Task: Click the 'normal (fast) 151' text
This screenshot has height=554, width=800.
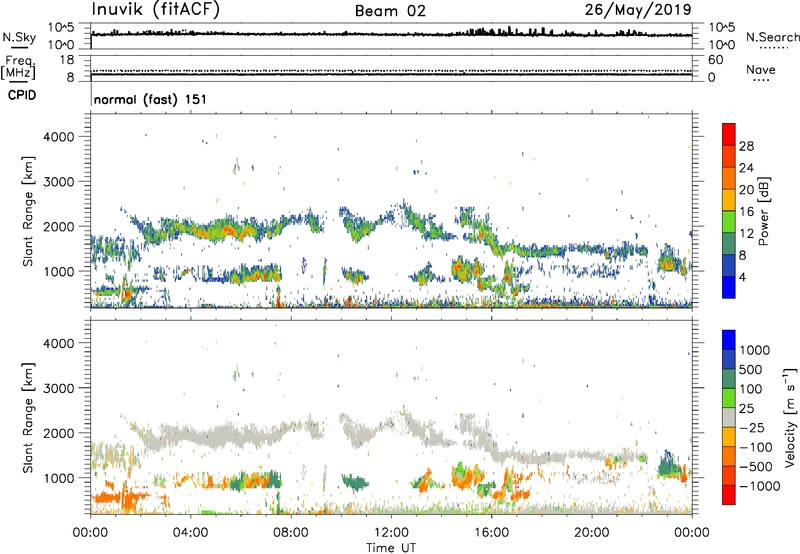Action: coord(151,99)
